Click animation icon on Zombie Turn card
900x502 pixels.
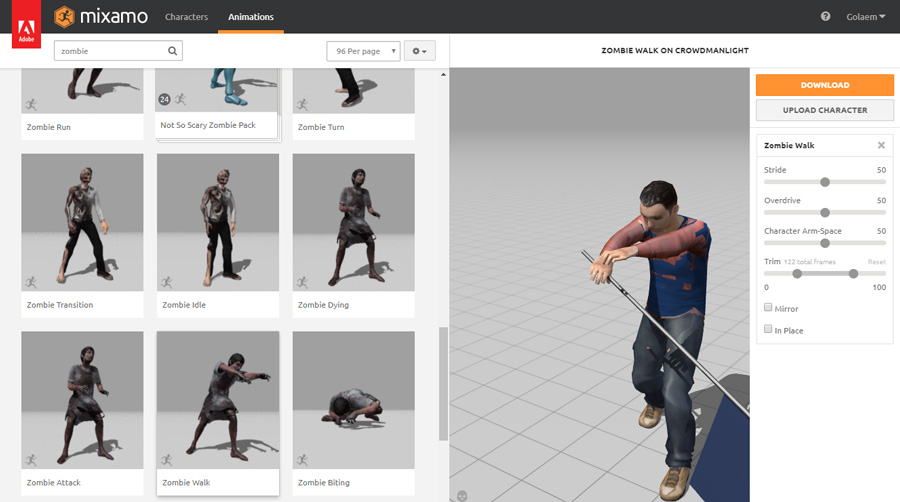tap(302, 104)
